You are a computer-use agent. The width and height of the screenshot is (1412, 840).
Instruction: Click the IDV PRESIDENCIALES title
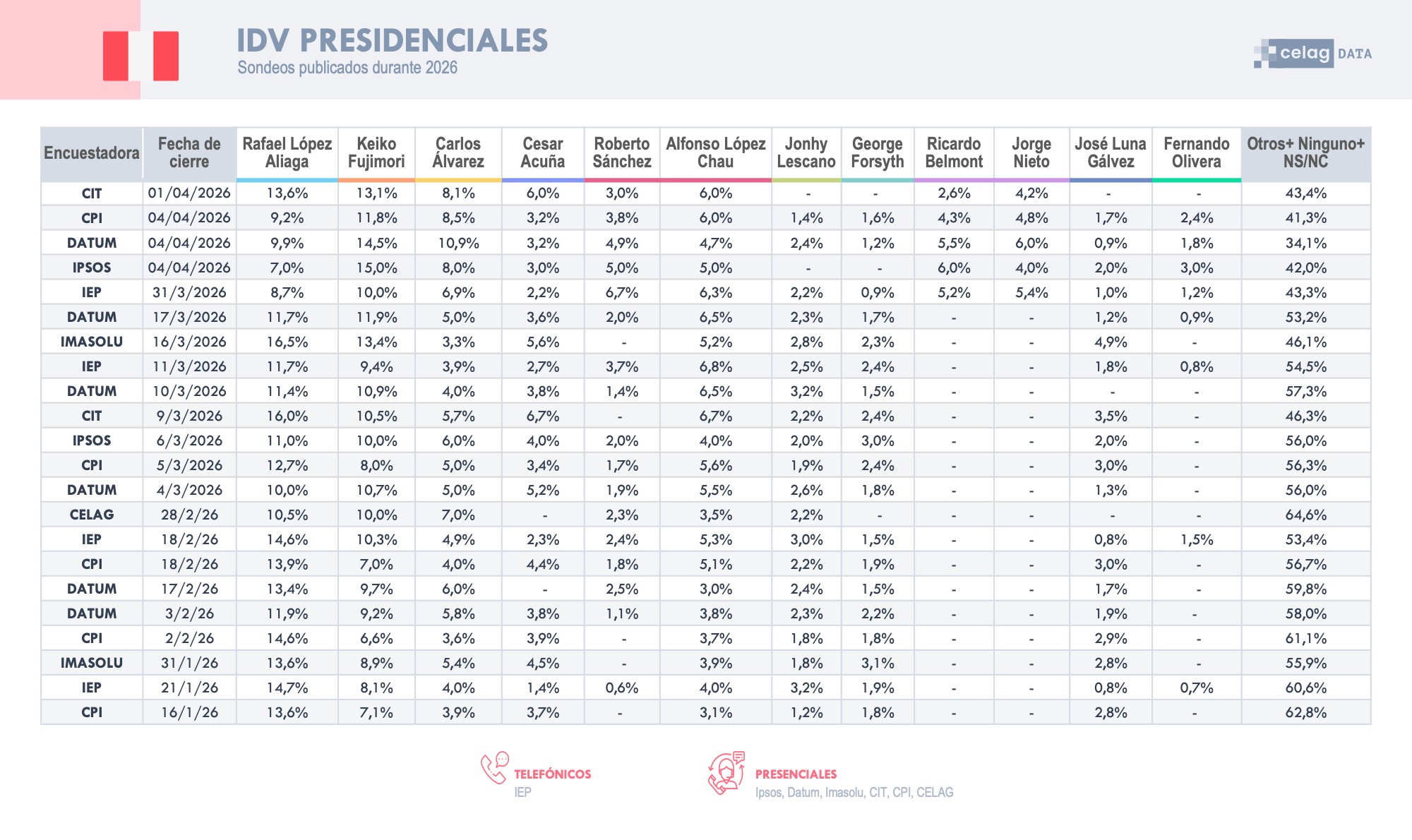[392, 41]
